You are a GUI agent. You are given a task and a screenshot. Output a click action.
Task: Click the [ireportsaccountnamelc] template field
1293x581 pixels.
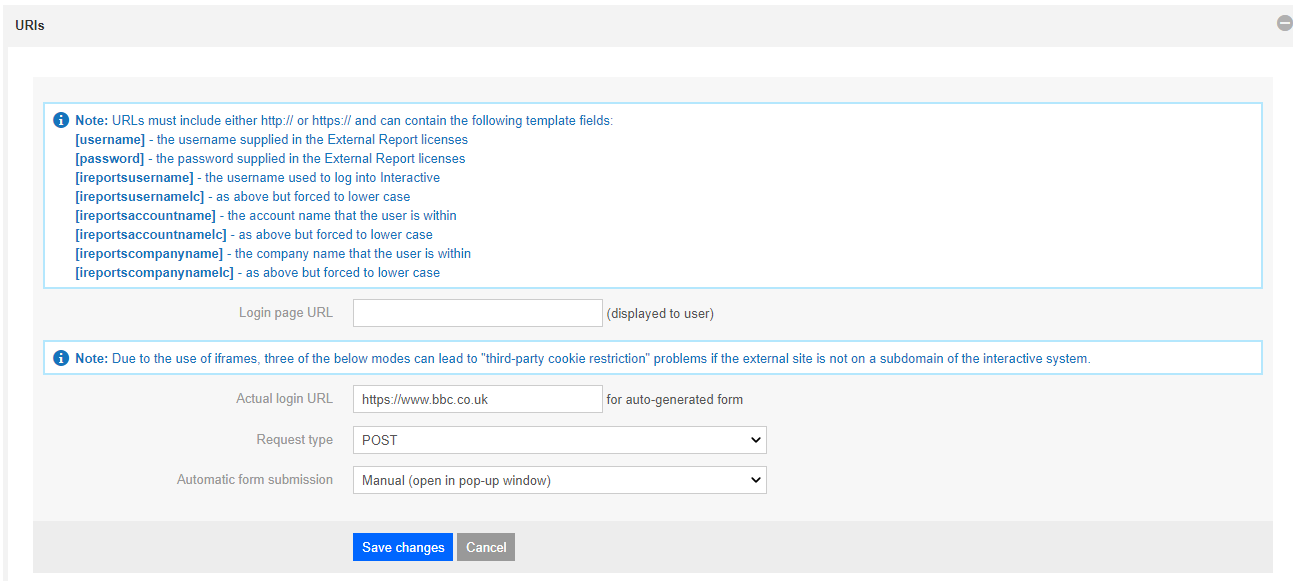(x=150, y=234)
